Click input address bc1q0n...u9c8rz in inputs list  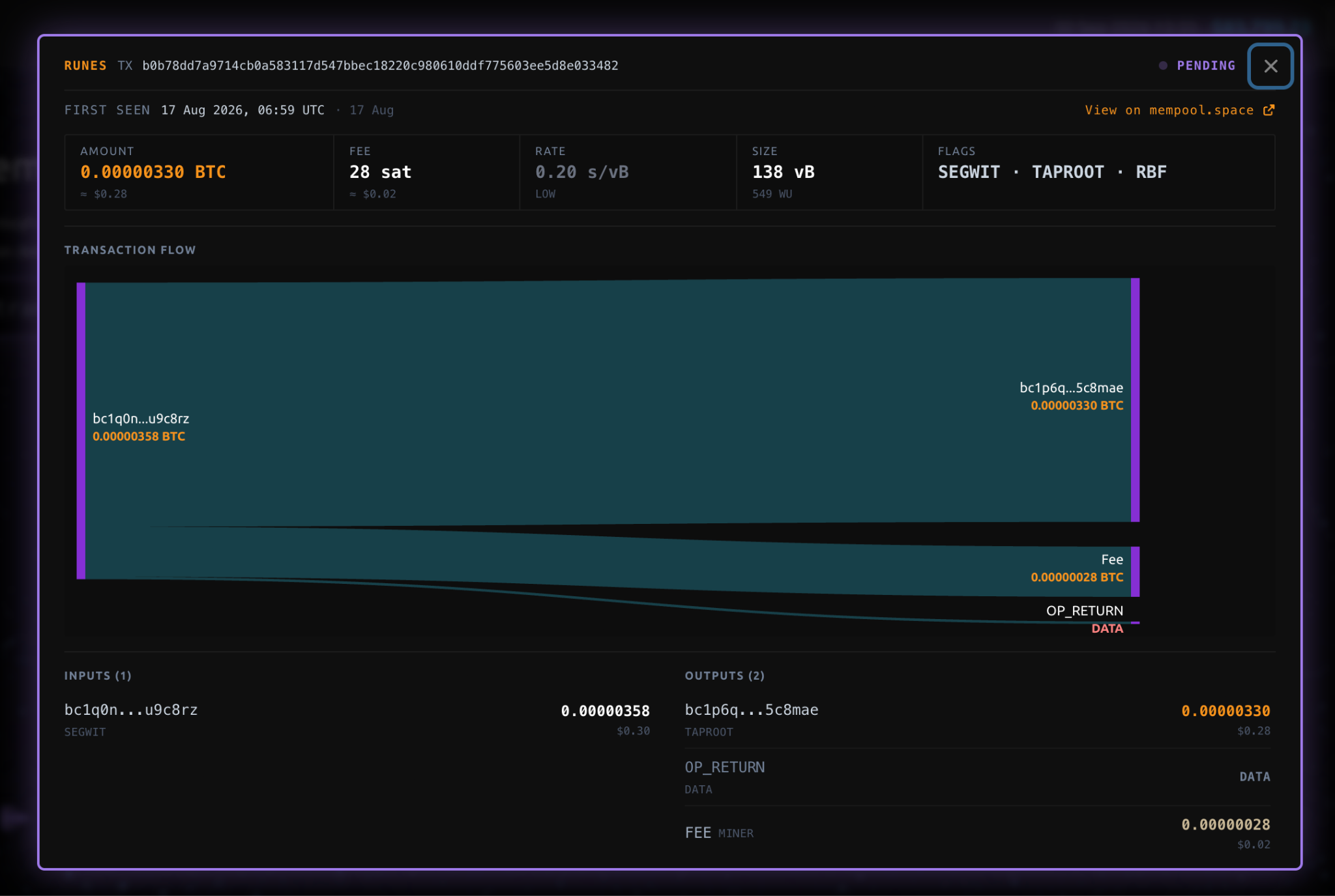131,710
